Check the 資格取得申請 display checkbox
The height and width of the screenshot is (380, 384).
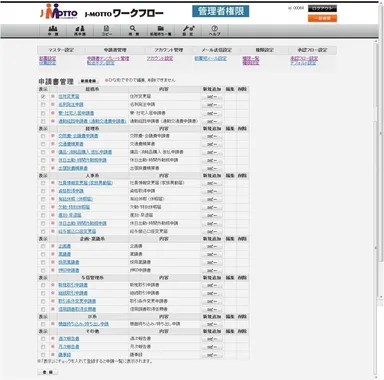click(43, 191)
